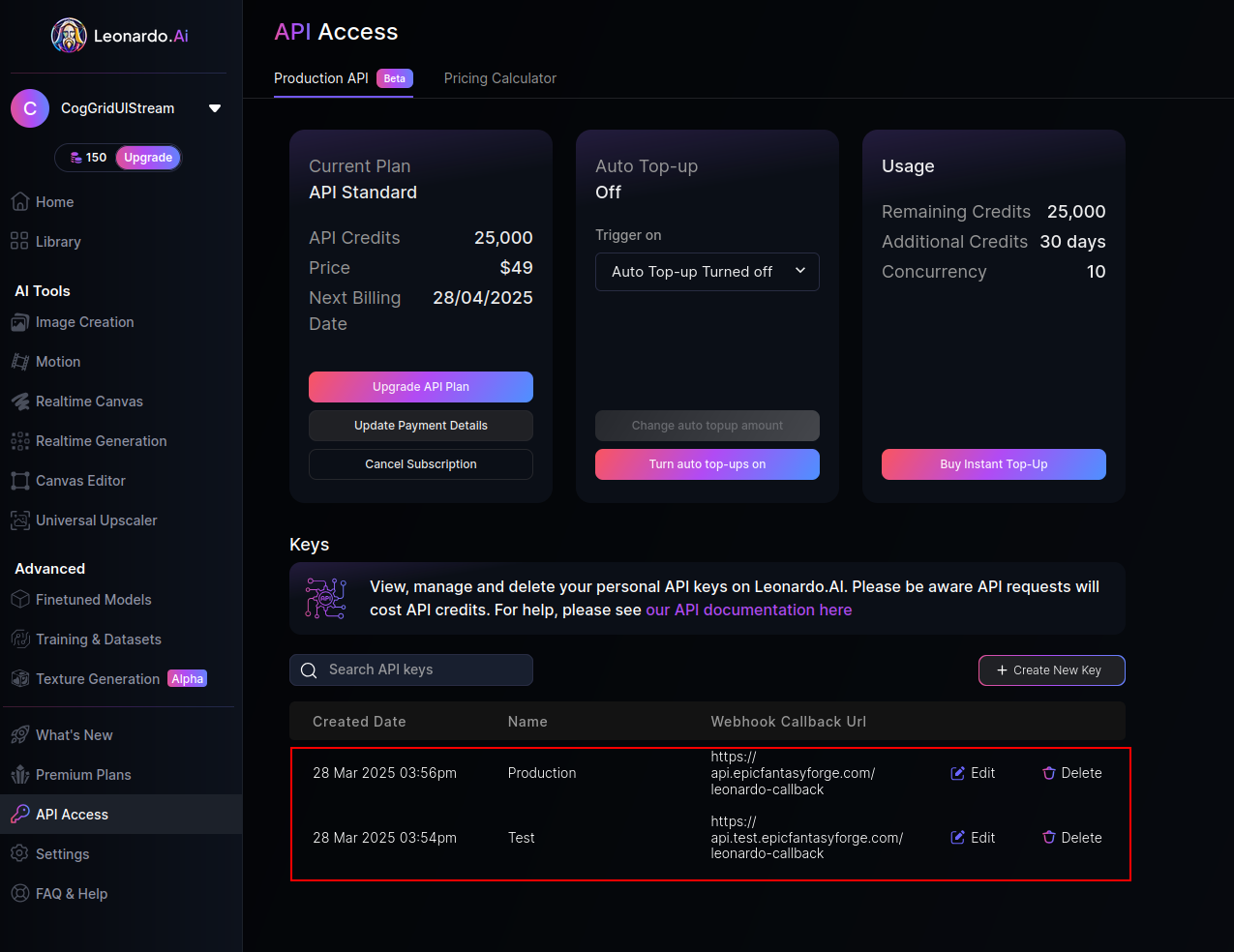Delete the Test API key
The image size is (1234, 952).
[x=1072, y=838]
